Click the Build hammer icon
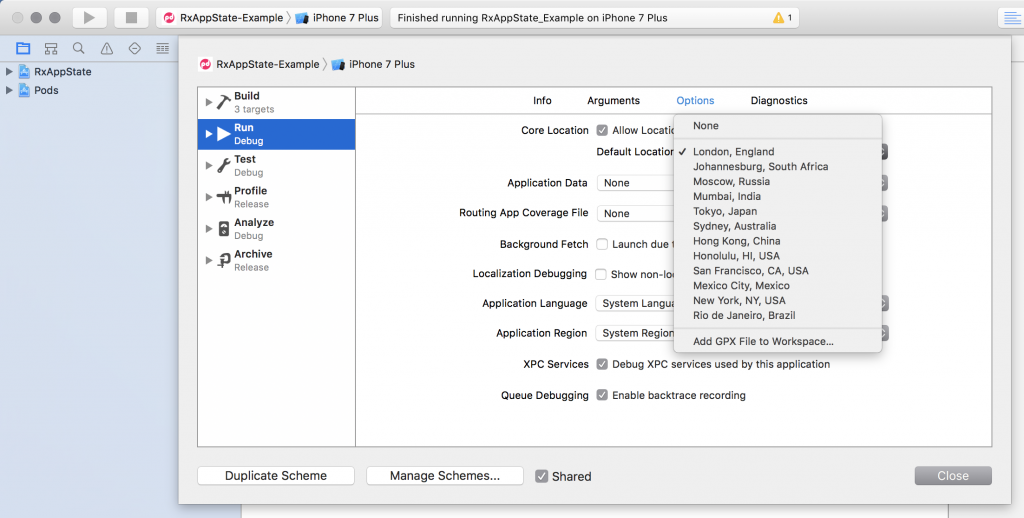This screenshot has height=518, width=1024. click(224, 102)
